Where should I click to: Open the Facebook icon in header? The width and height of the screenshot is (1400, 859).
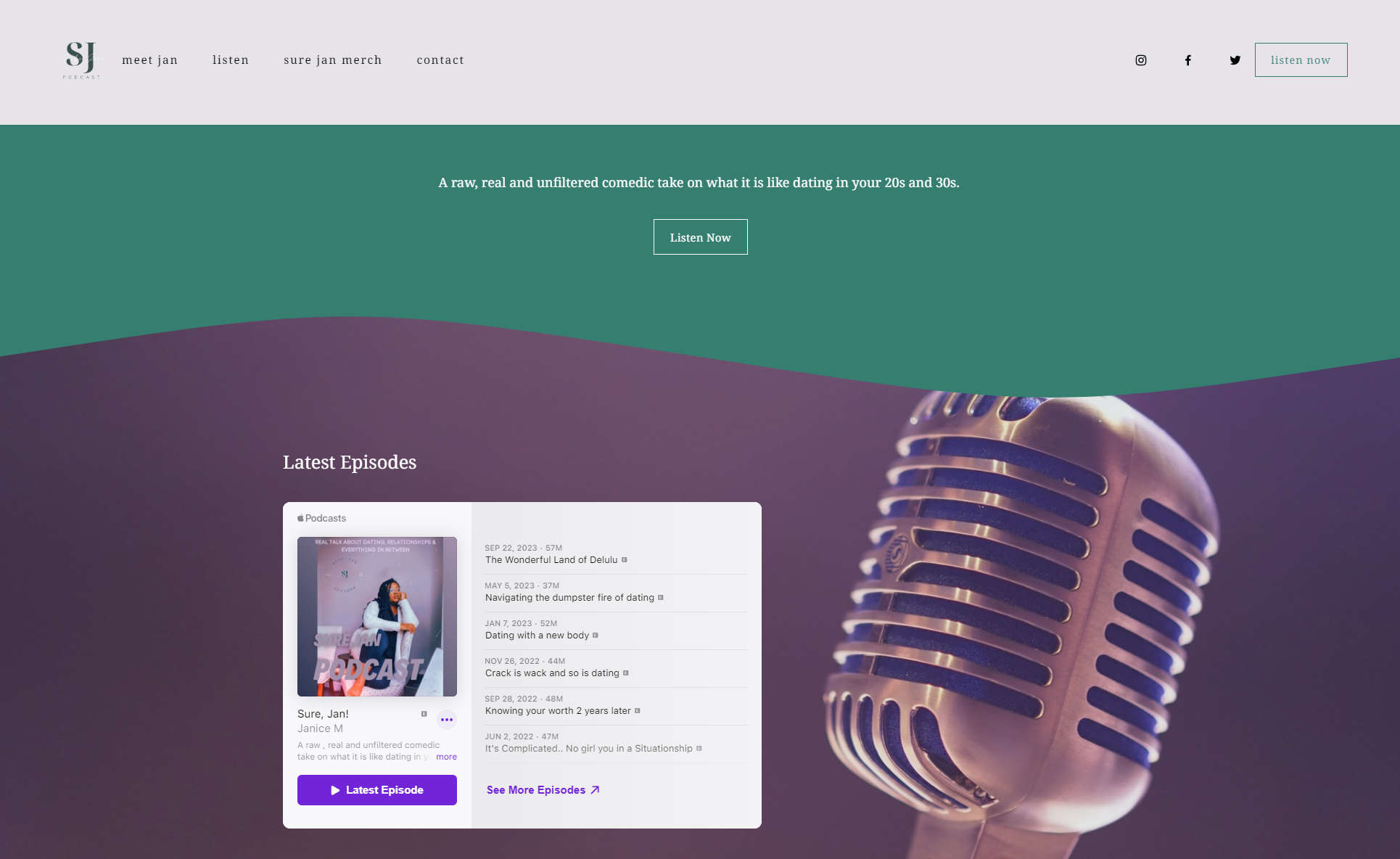click(x=1188, y=60)
